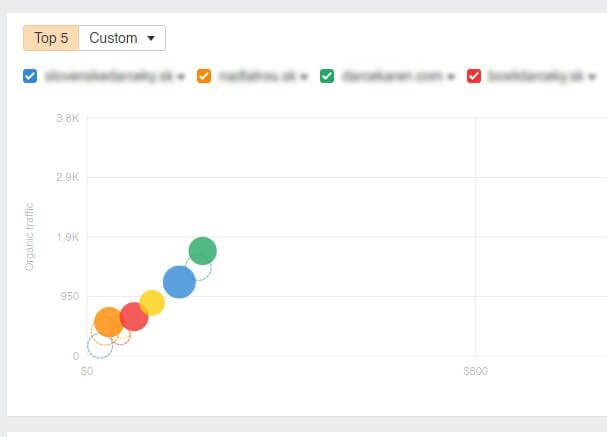Expand the dropdown arrow after the orange domain
This screenshot has height=437, width=607.
point(304,77)
